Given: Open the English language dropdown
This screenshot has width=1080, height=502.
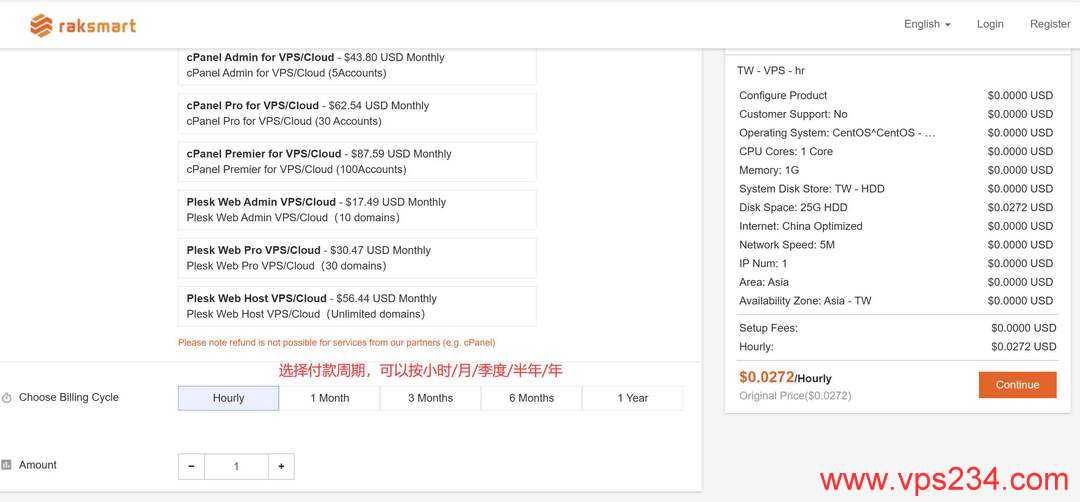Looking at the screenshot, I should tap(927, 24).
